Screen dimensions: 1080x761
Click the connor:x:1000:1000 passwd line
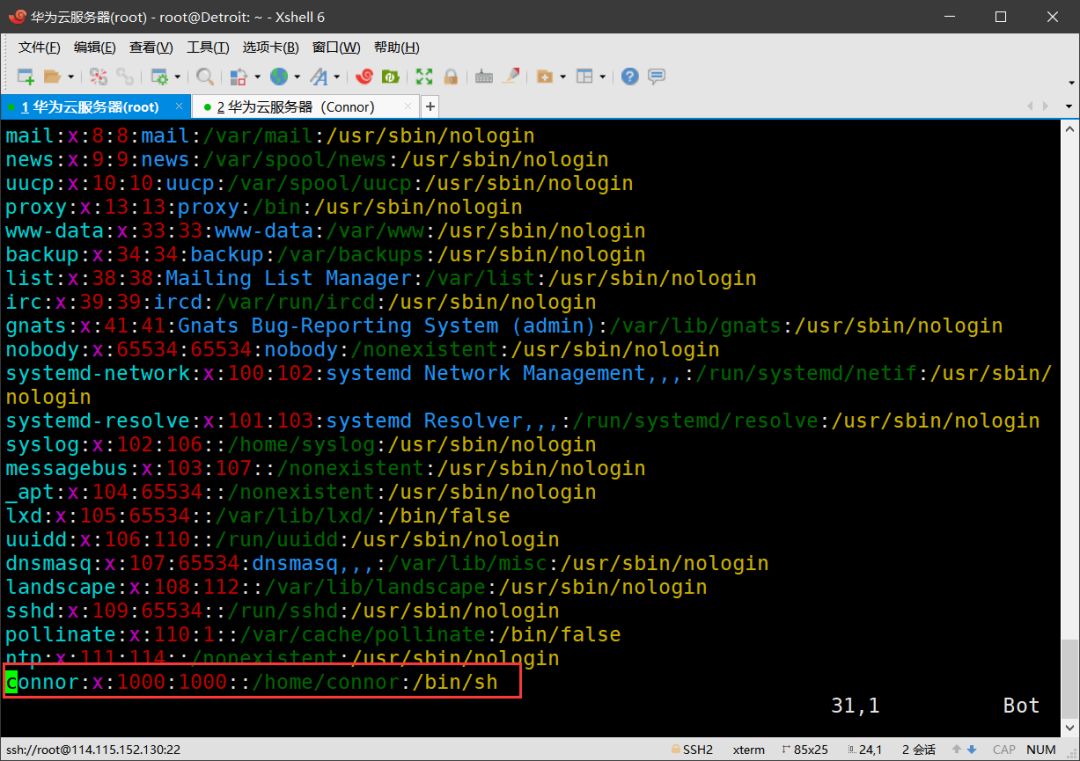pos(251,682)
